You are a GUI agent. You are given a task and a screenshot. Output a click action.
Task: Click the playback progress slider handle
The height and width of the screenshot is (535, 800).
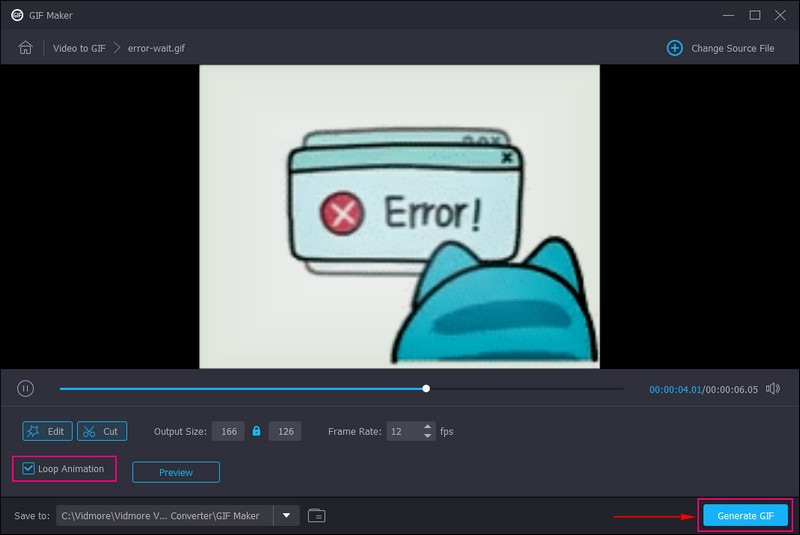[427, 388]
